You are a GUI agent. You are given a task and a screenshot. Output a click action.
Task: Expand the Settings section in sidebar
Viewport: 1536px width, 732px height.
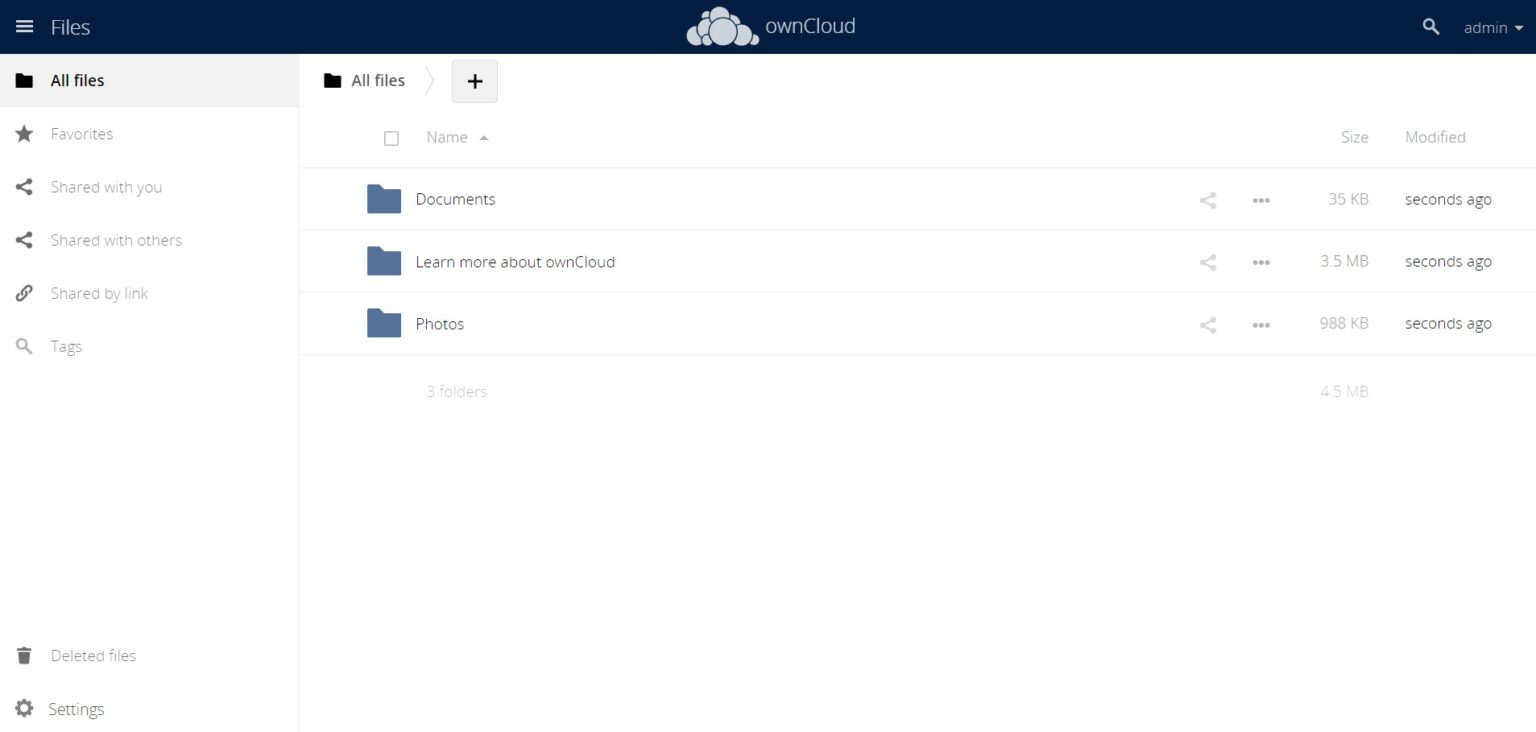pos(76,709)
